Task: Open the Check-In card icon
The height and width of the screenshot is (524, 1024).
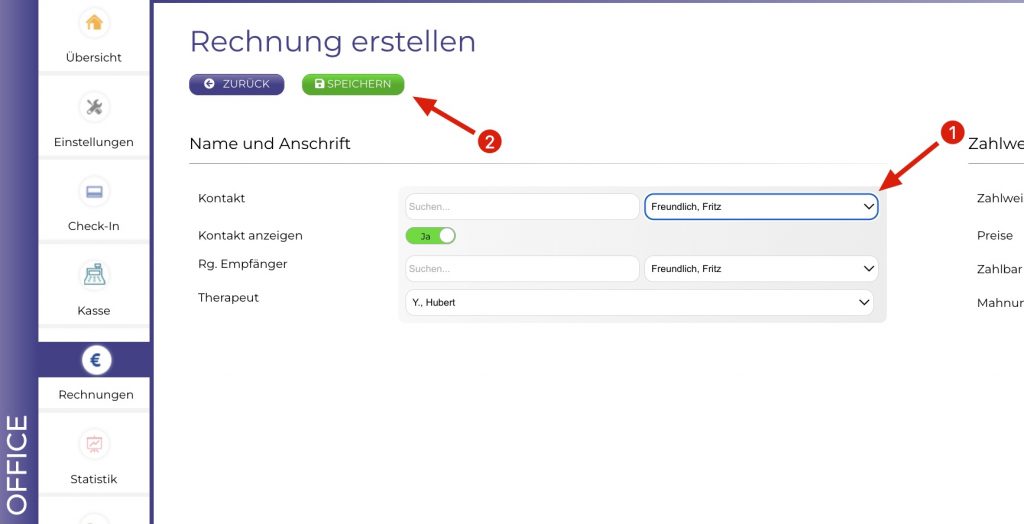Action: (x=94, y=192)
